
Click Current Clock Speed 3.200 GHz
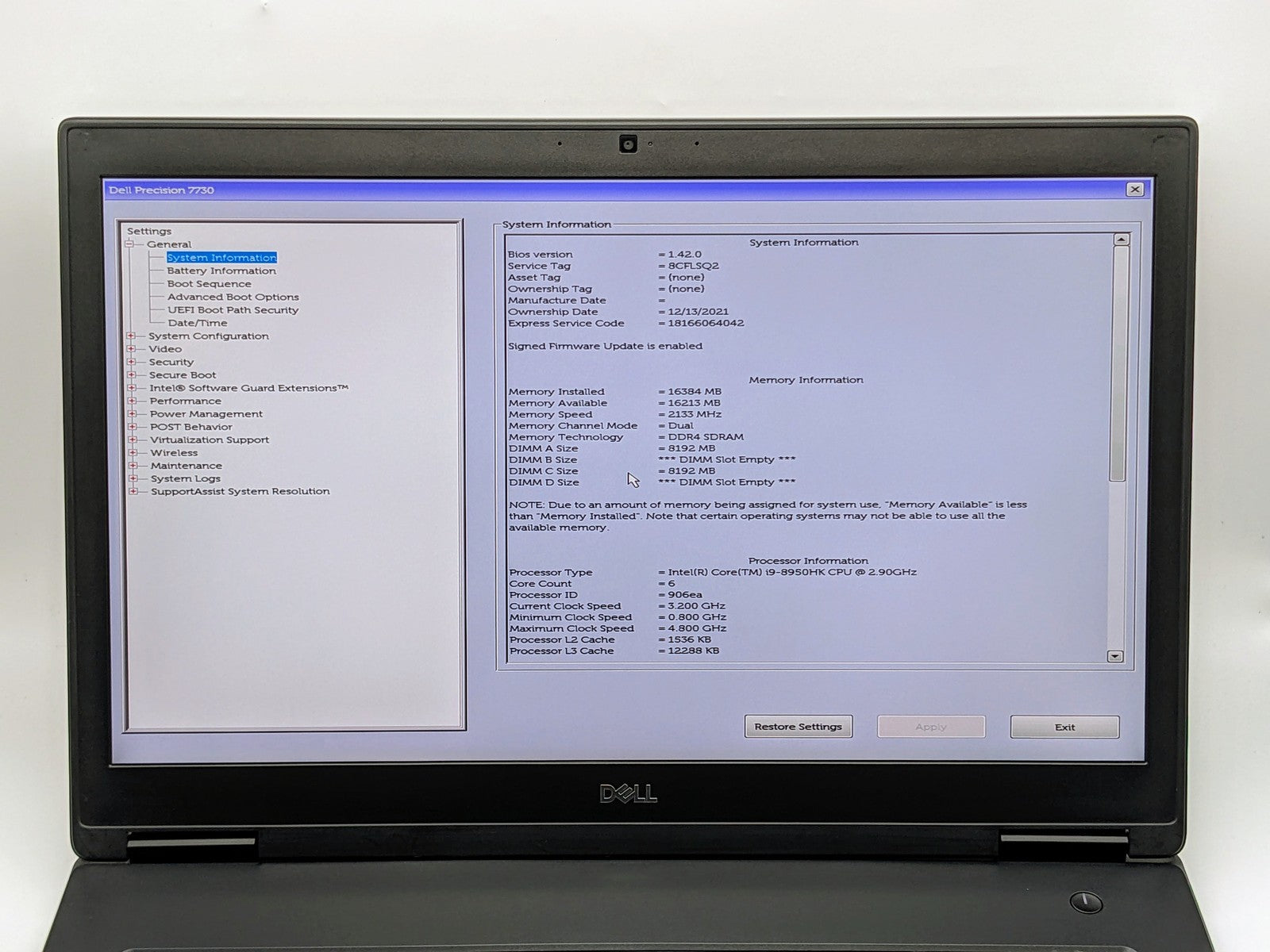click(x=697, y=606)
